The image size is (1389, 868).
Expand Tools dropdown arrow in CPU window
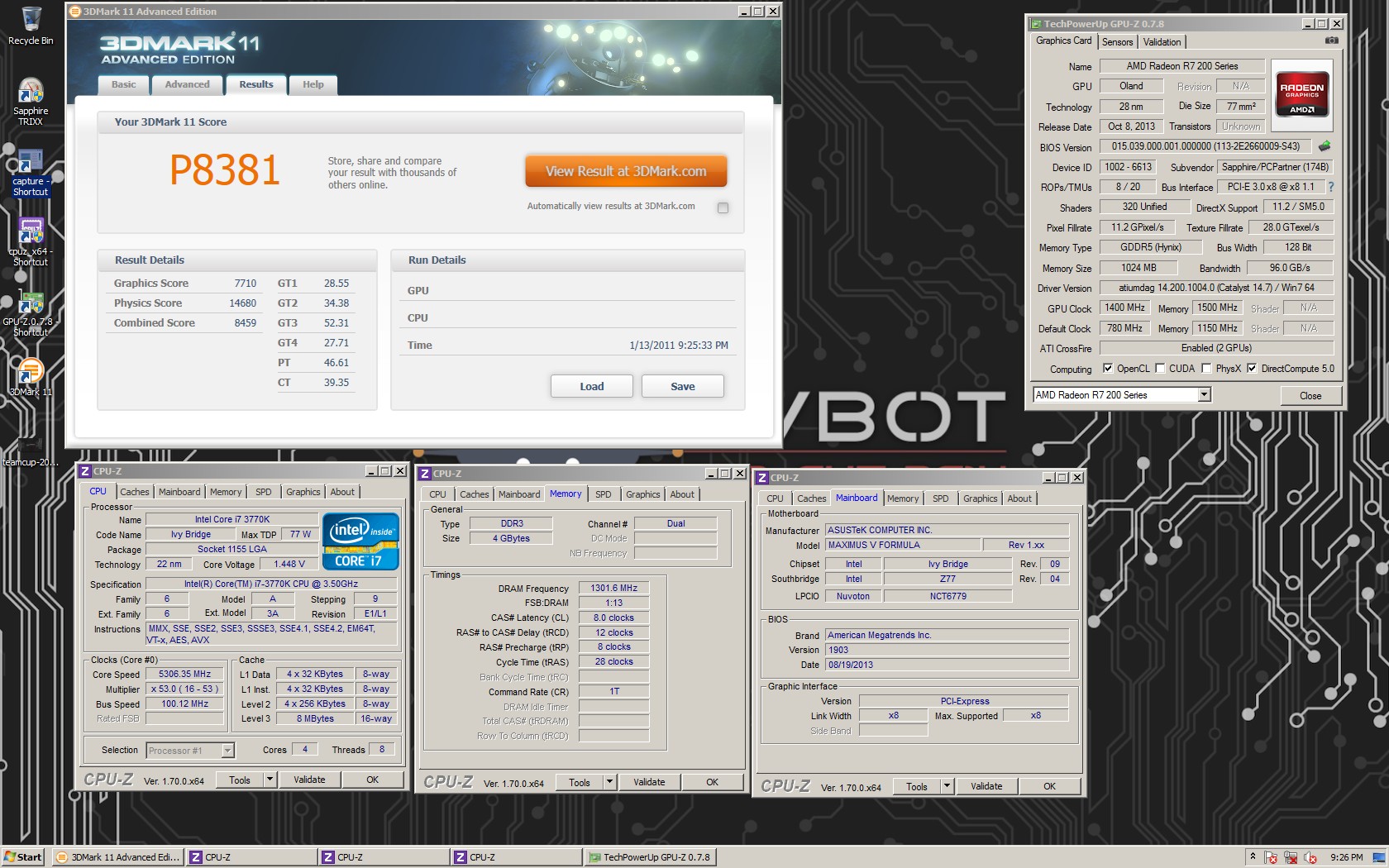tap(269, 780)
